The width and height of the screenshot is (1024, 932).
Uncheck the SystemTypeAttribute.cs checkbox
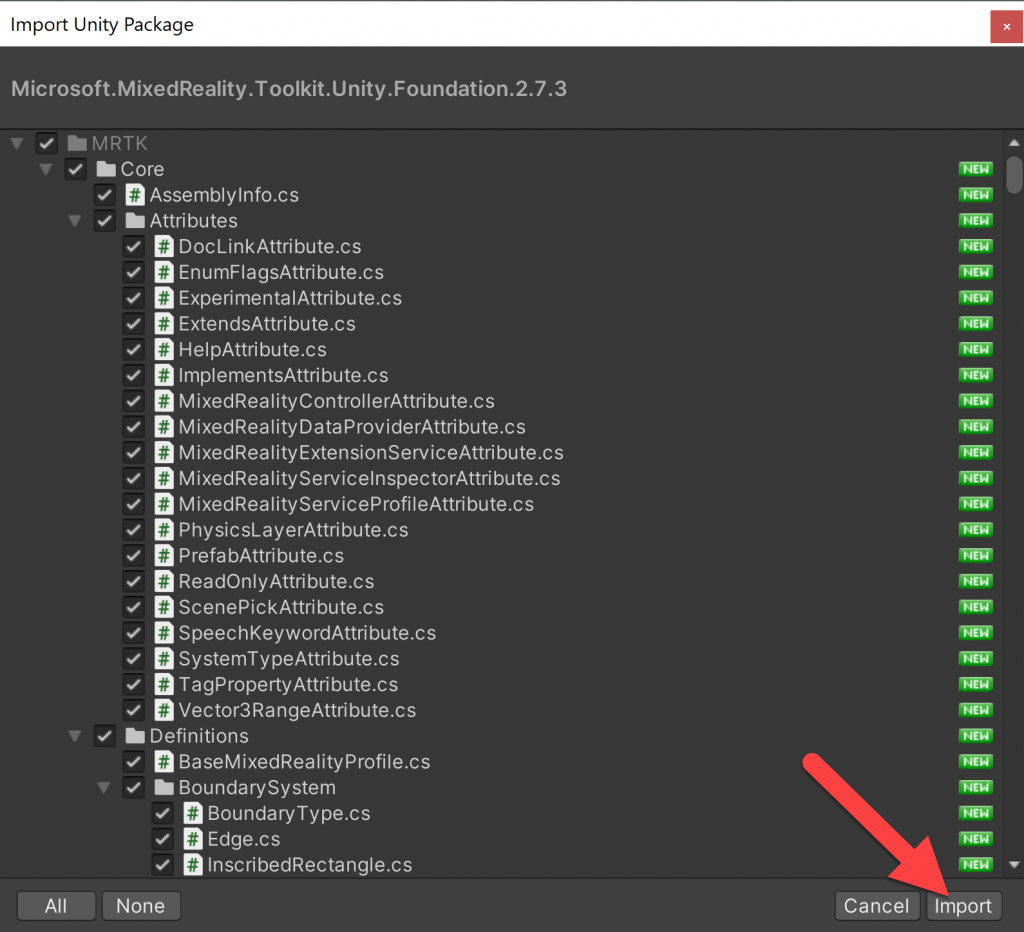(x=133, y=658)
